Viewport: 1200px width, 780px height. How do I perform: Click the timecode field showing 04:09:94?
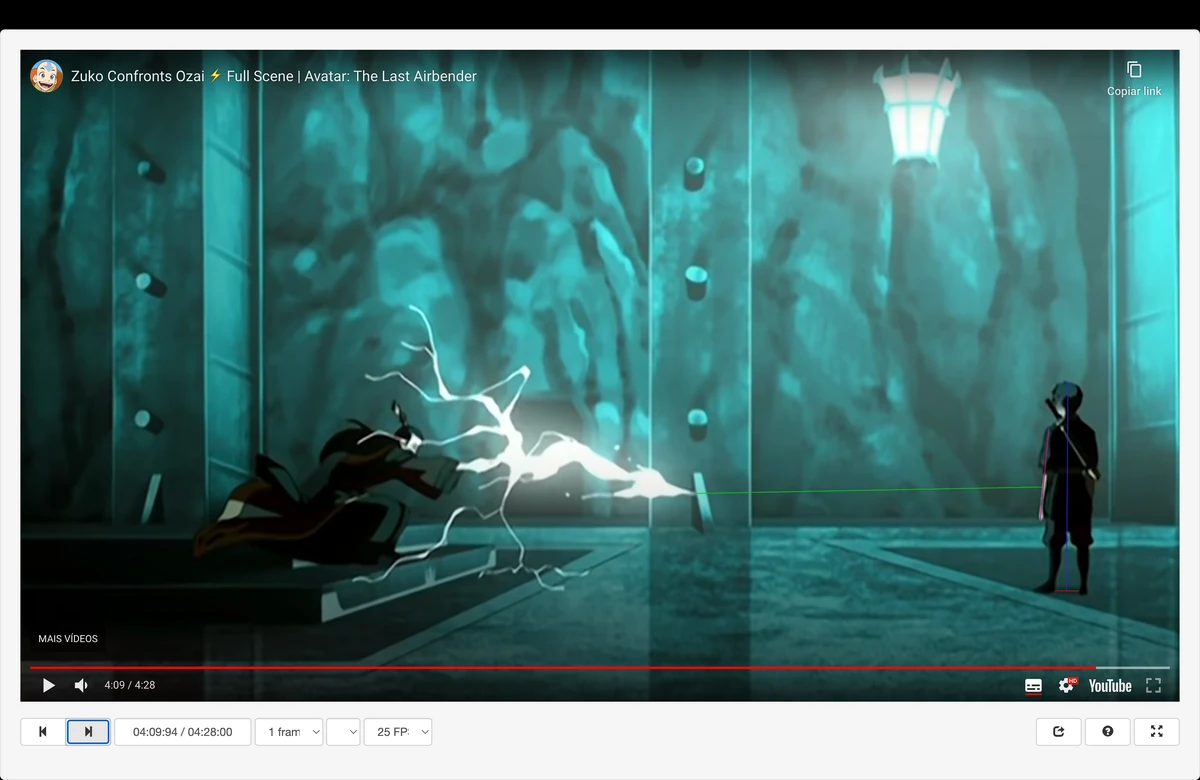[x=183, y=731]
